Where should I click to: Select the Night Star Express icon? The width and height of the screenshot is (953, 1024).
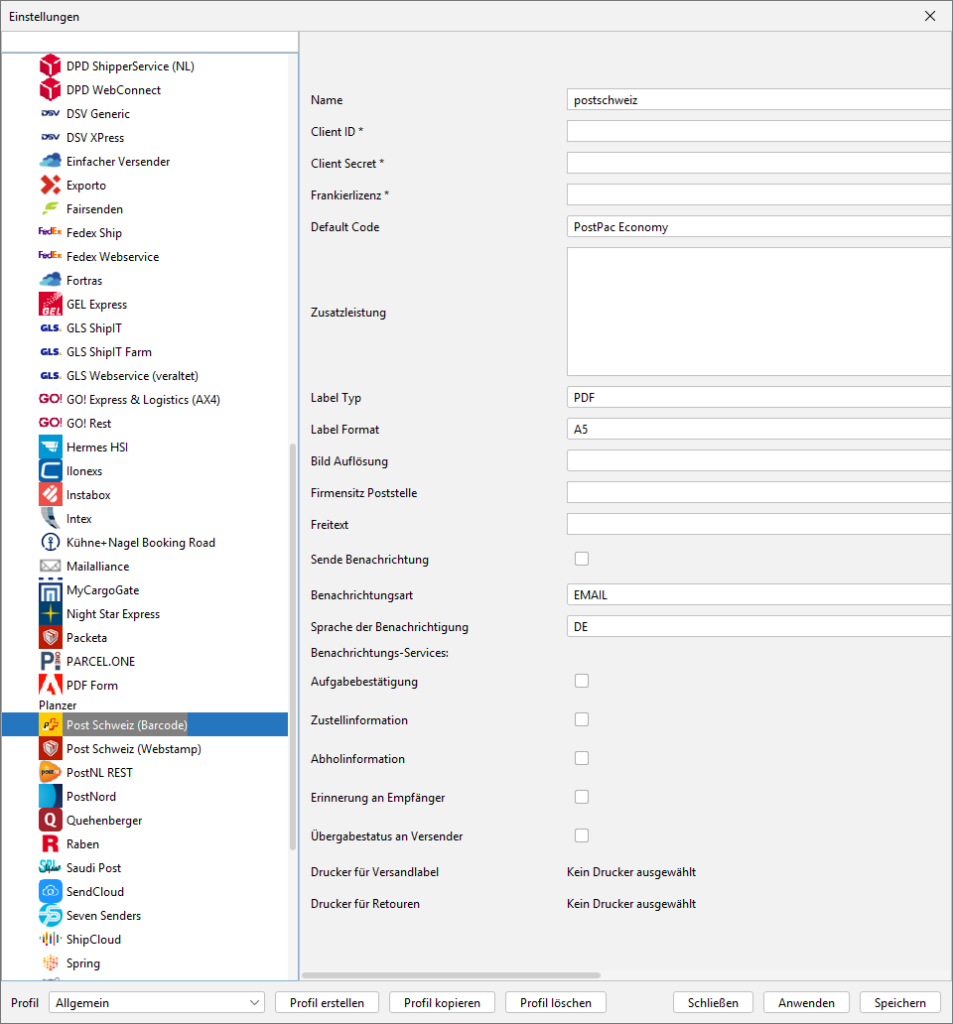click(x=50, y=614)
